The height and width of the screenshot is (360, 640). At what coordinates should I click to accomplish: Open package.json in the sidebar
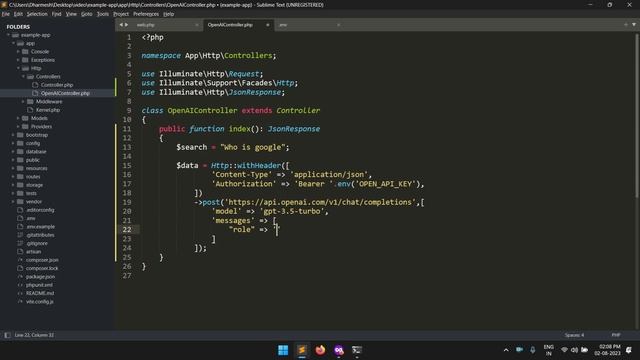tap(40, 277)
